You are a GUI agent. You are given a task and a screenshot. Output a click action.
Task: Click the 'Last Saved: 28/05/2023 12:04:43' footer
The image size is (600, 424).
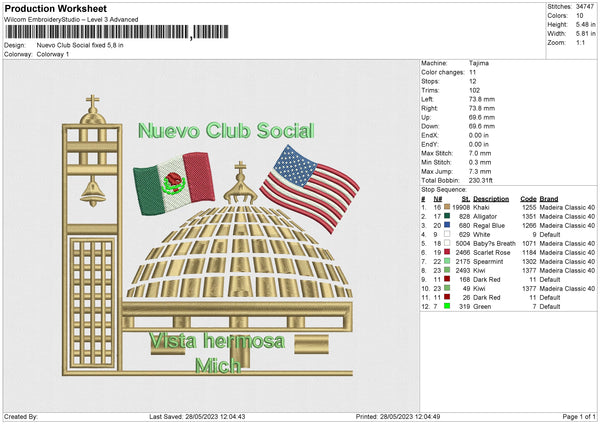(197, 416)
